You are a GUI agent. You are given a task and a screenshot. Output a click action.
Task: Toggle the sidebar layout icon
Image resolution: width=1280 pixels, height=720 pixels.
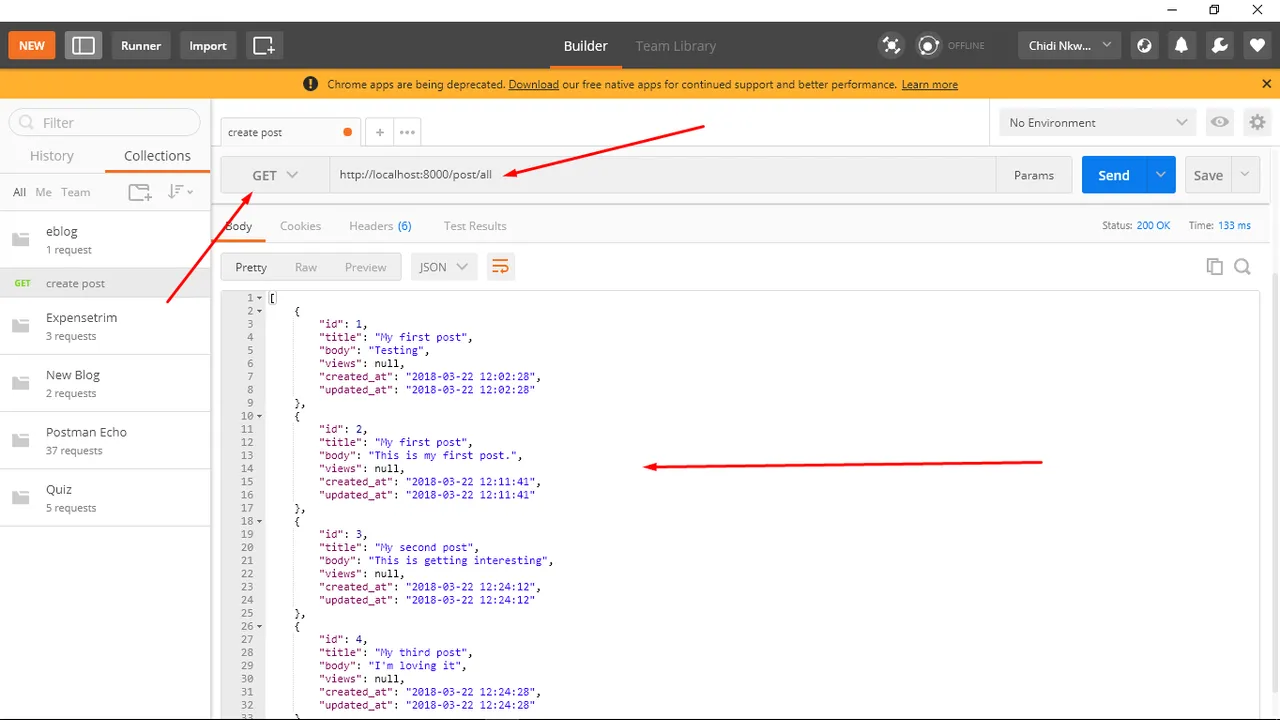pos(84,46)
